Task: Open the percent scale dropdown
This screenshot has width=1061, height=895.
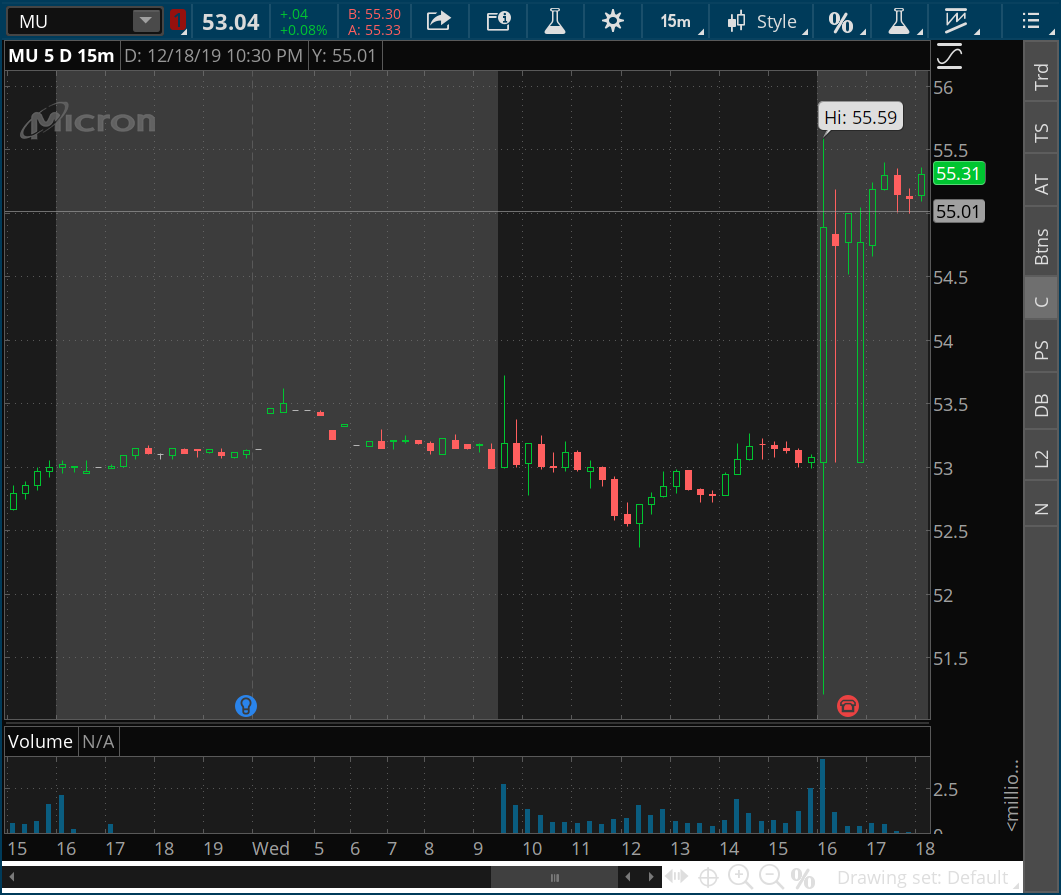Action: 846,22
